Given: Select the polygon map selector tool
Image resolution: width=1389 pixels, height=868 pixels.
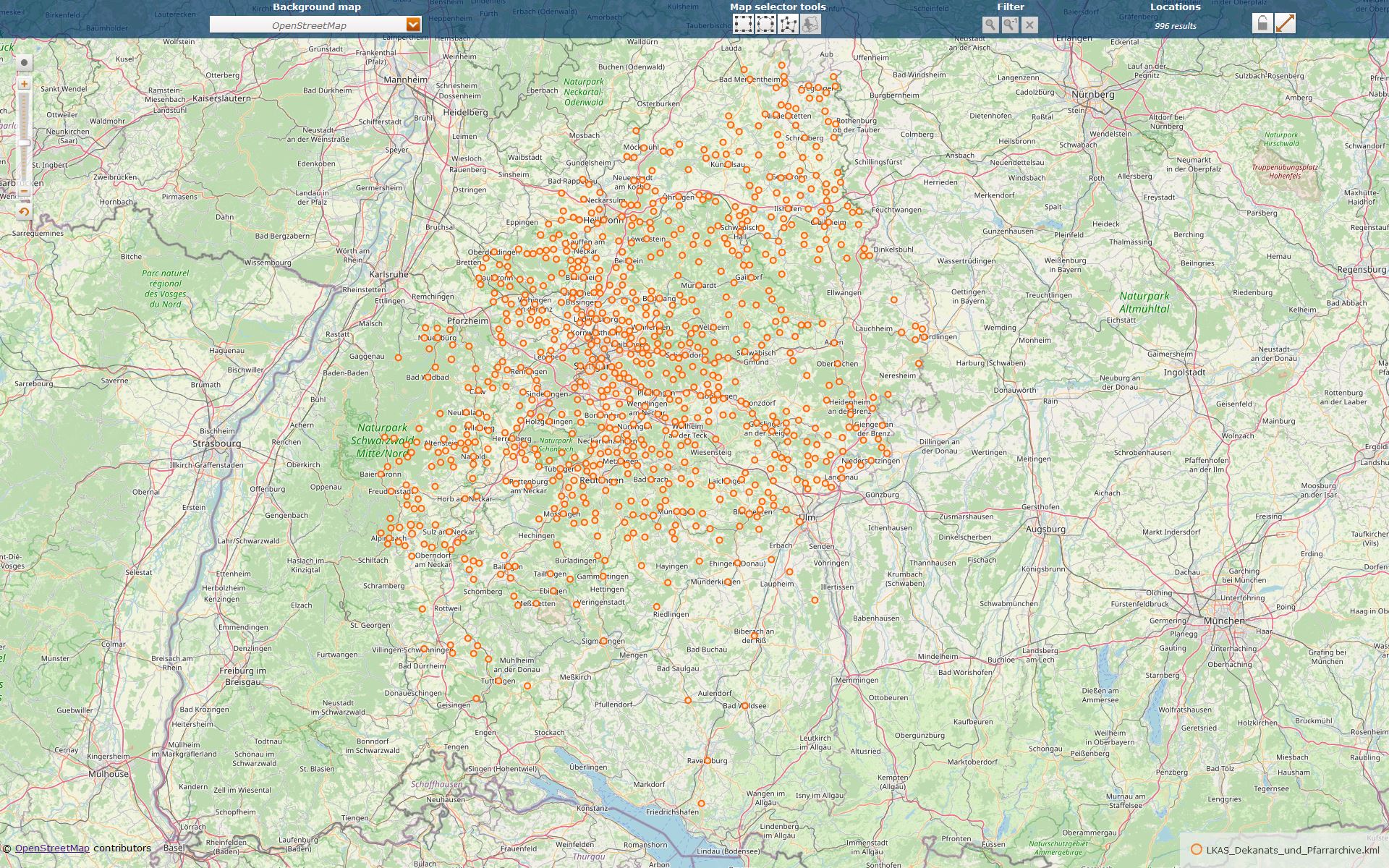Looking at the screenshot, I should point(788,25).
